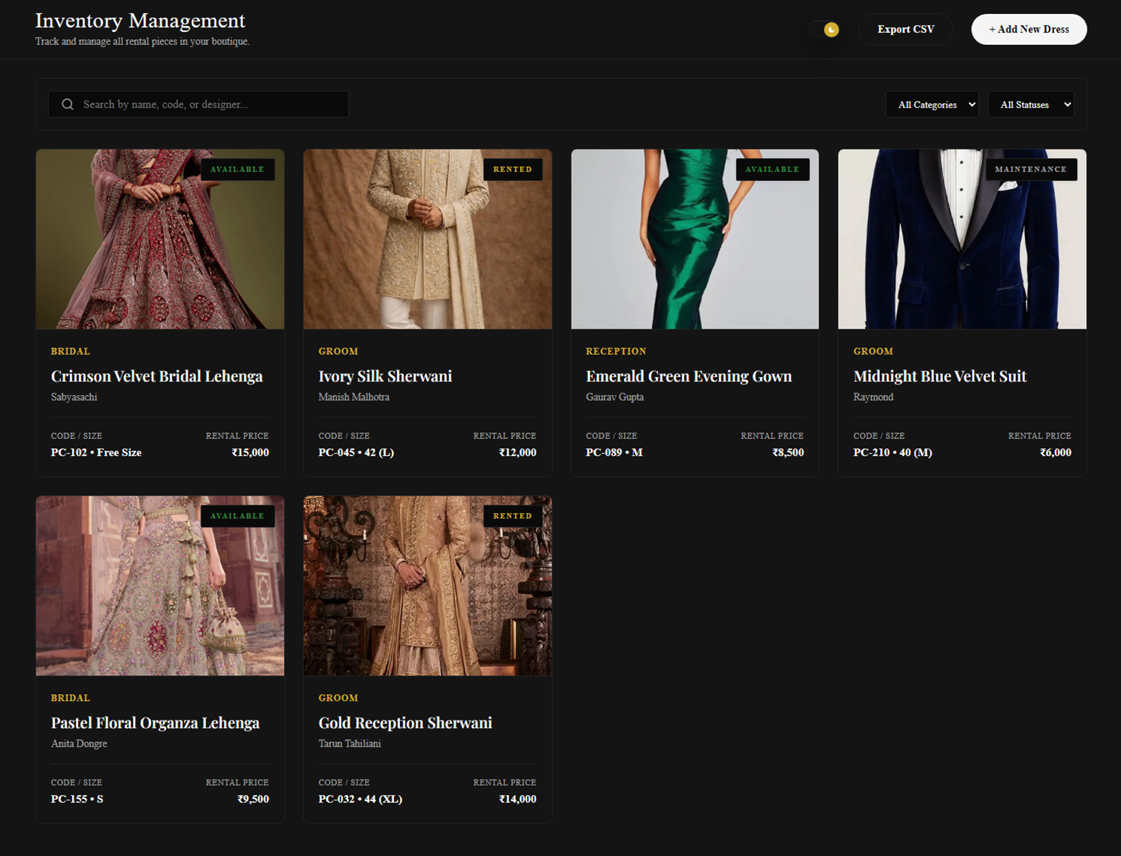Click rental price ₹14,000
This screenshot has width=1121, height=856.
518,800
